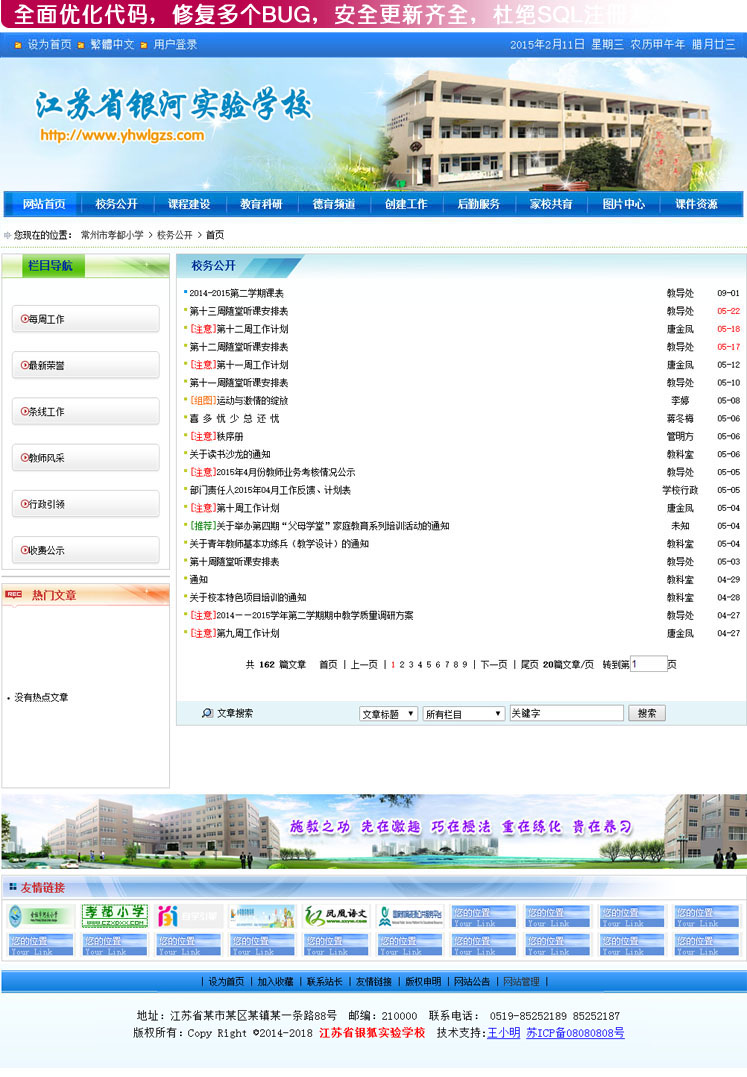Click the 王小明 tech support link

click(503, 1033)
